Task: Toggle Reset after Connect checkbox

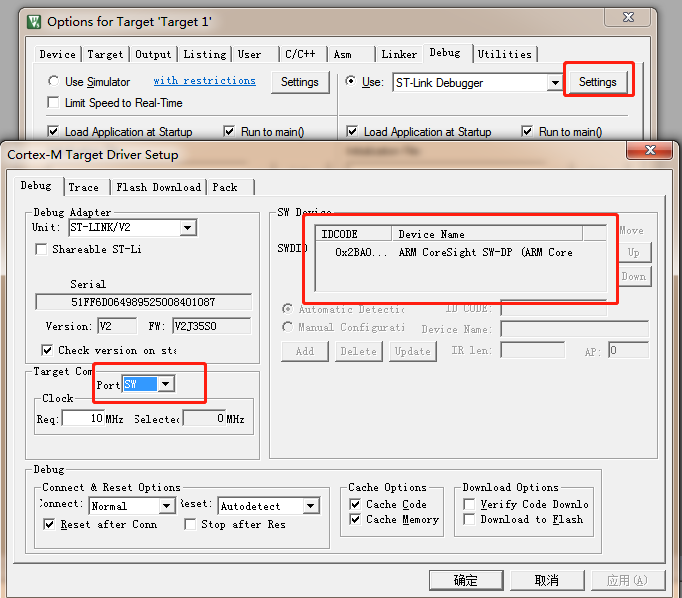Action: [x=49, y=524]
